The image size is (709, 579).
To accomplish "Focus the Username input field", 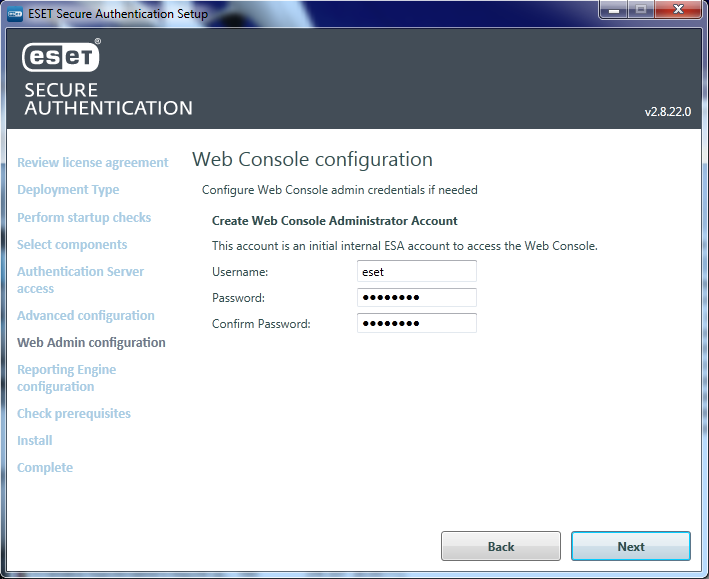I will click(416, 271).
